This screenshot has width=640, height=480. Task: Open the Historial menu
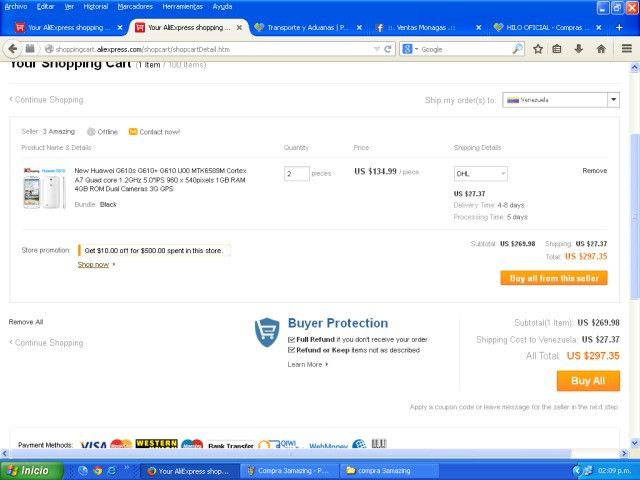point(96,7)
